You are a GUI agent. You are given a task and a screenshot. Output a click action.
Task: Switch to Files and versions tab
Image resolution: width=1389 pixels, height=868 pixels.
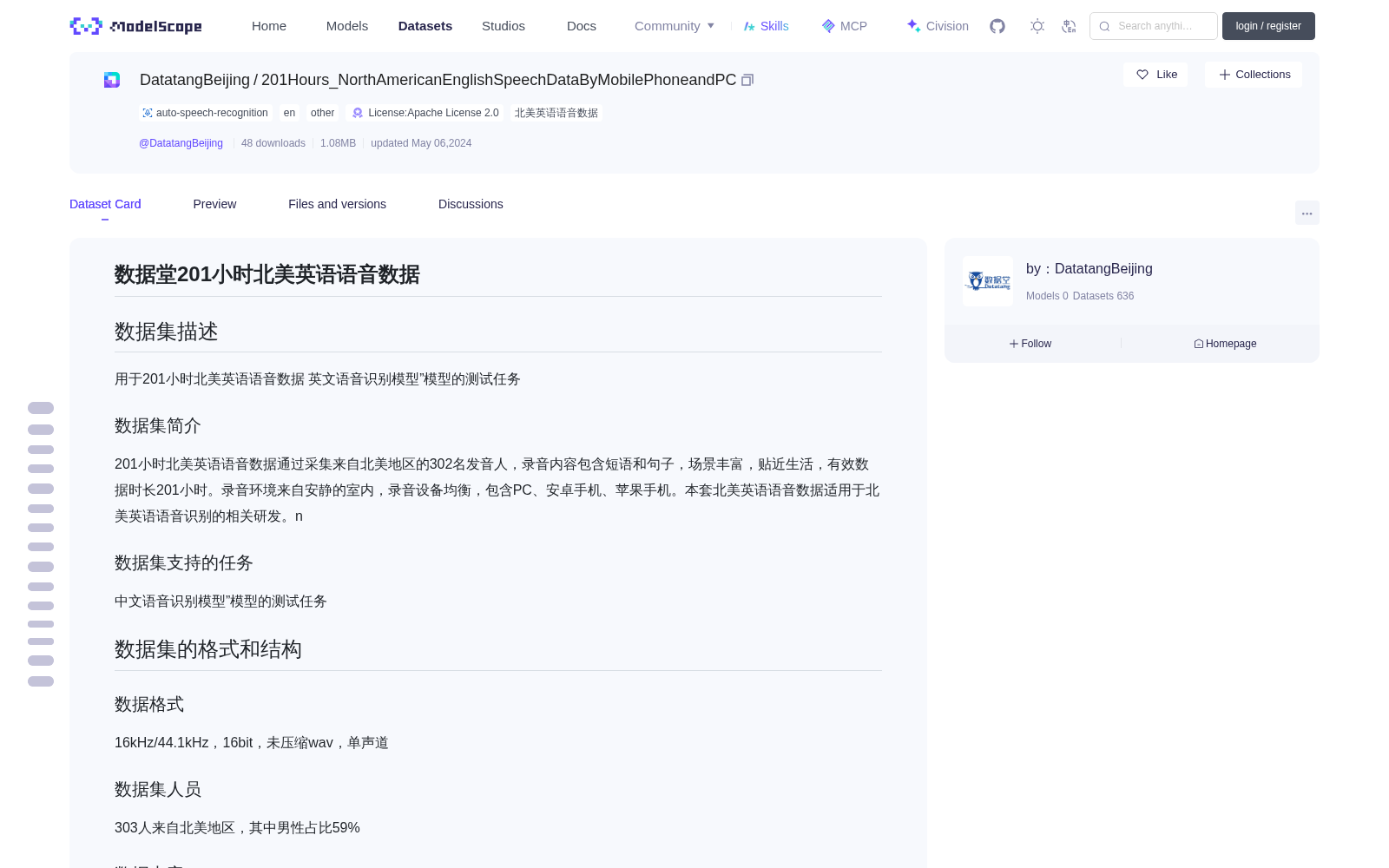point(337,204)
